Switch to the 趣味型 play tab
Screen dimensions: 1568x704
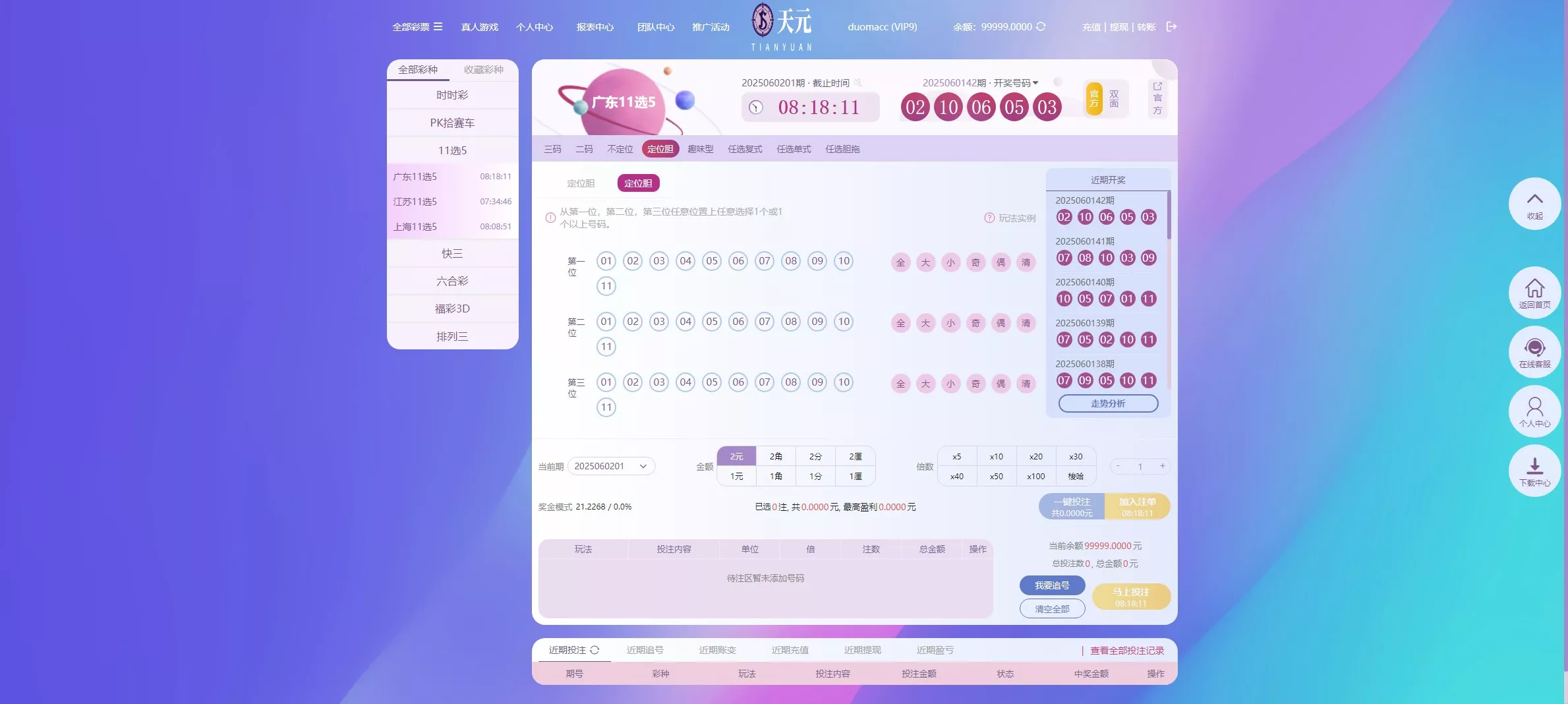[701, 149]
